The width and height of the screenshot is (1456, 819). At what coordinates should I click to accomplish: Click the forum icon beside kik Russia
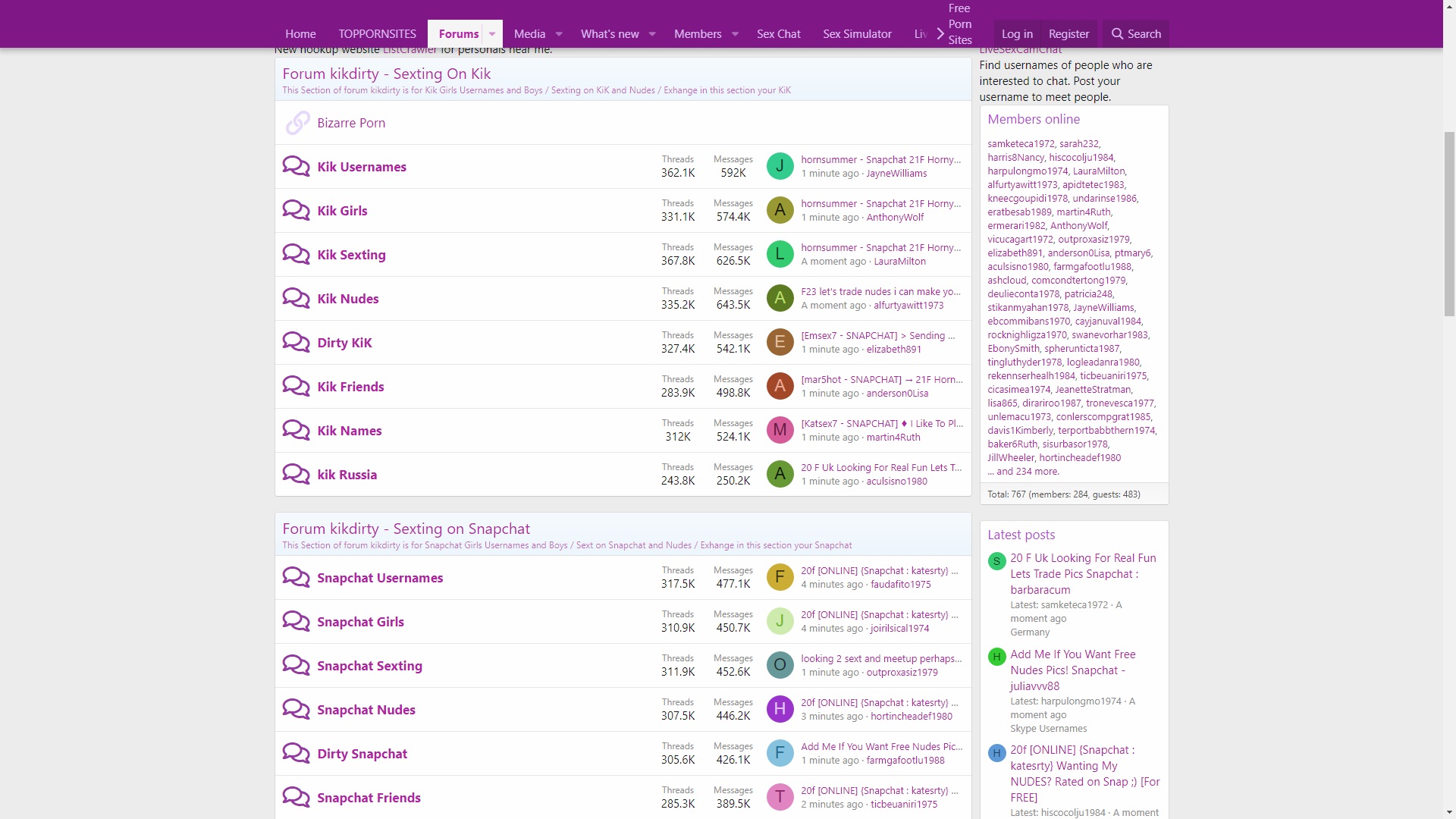pyautogui.click(x=296, y=474)
